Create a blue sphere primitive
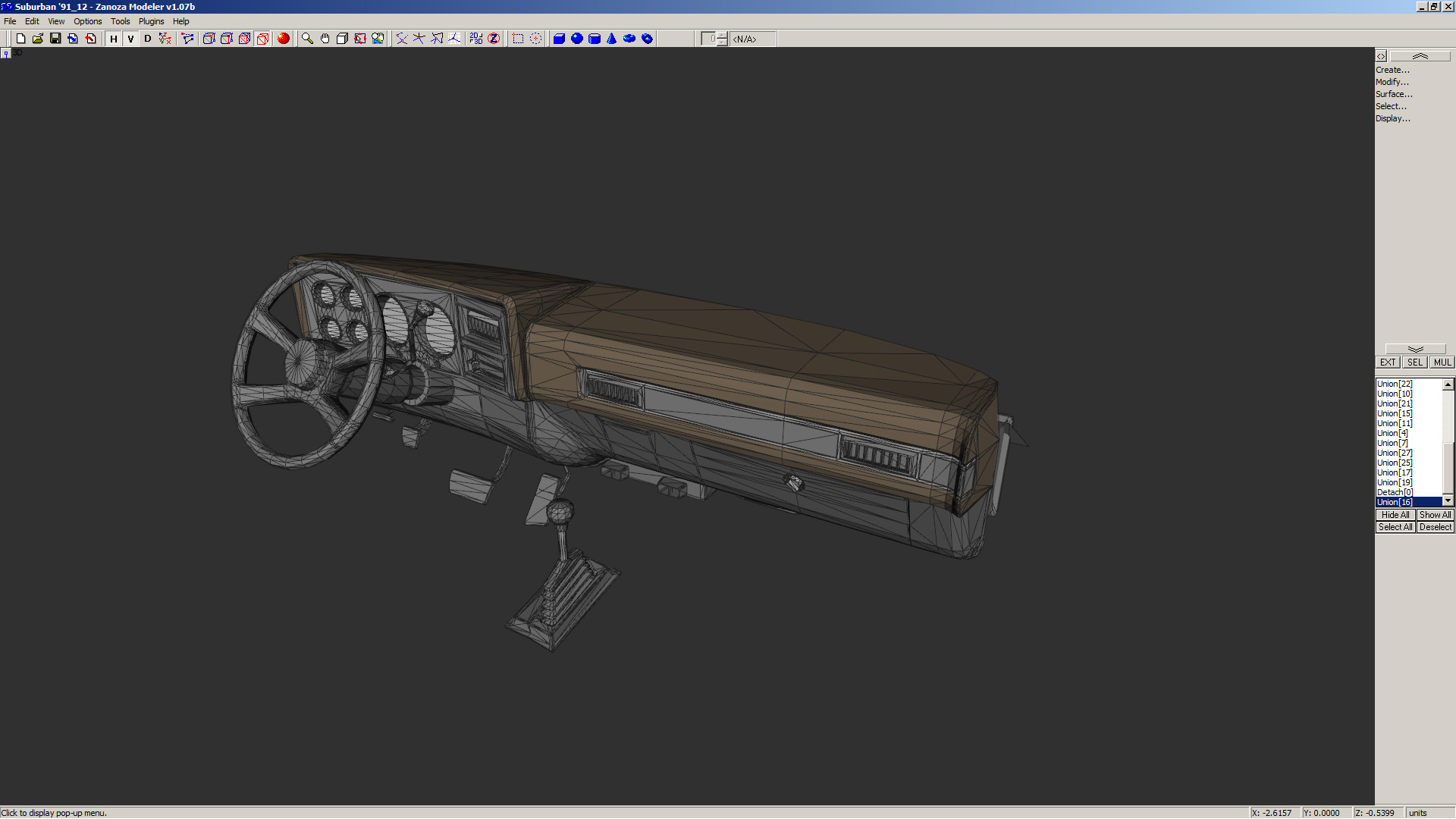 [577, 39]
